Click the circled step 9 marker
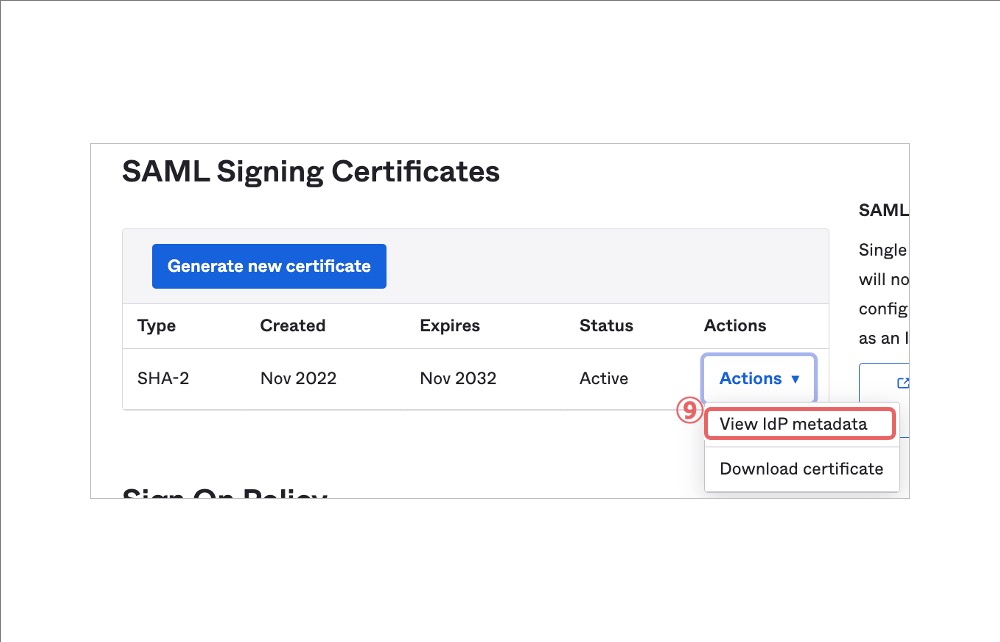The image size is (1000, 642). point(689,411)
